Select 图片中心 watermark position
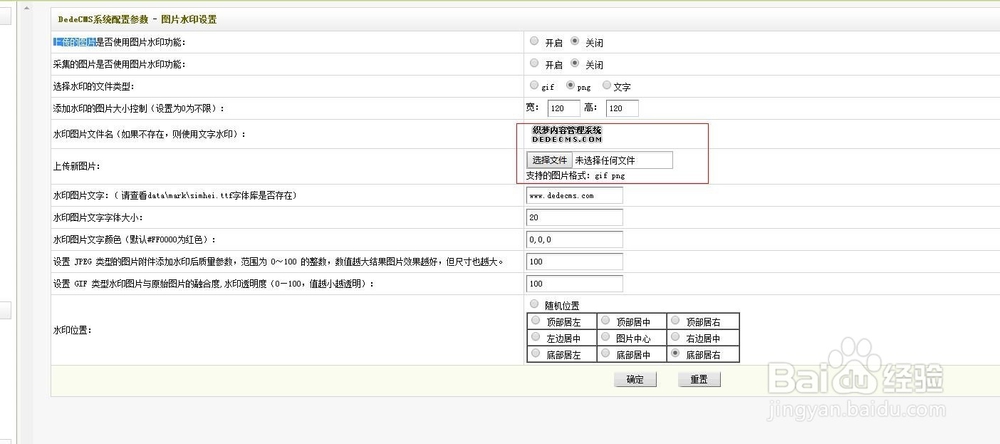 606,336
